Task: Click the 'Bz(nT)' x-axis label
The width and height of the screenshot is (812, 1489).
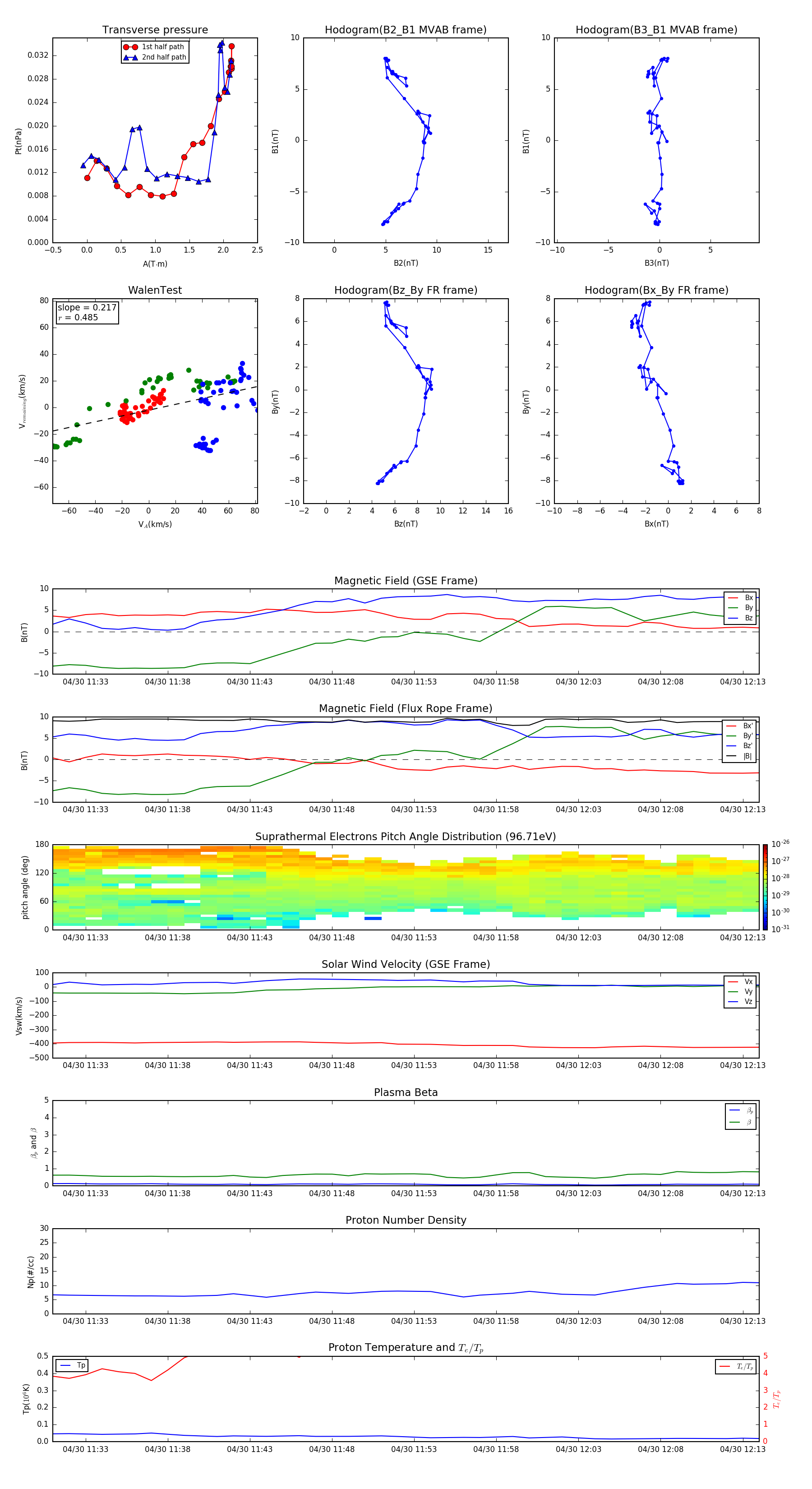Action: coord(406,524)
